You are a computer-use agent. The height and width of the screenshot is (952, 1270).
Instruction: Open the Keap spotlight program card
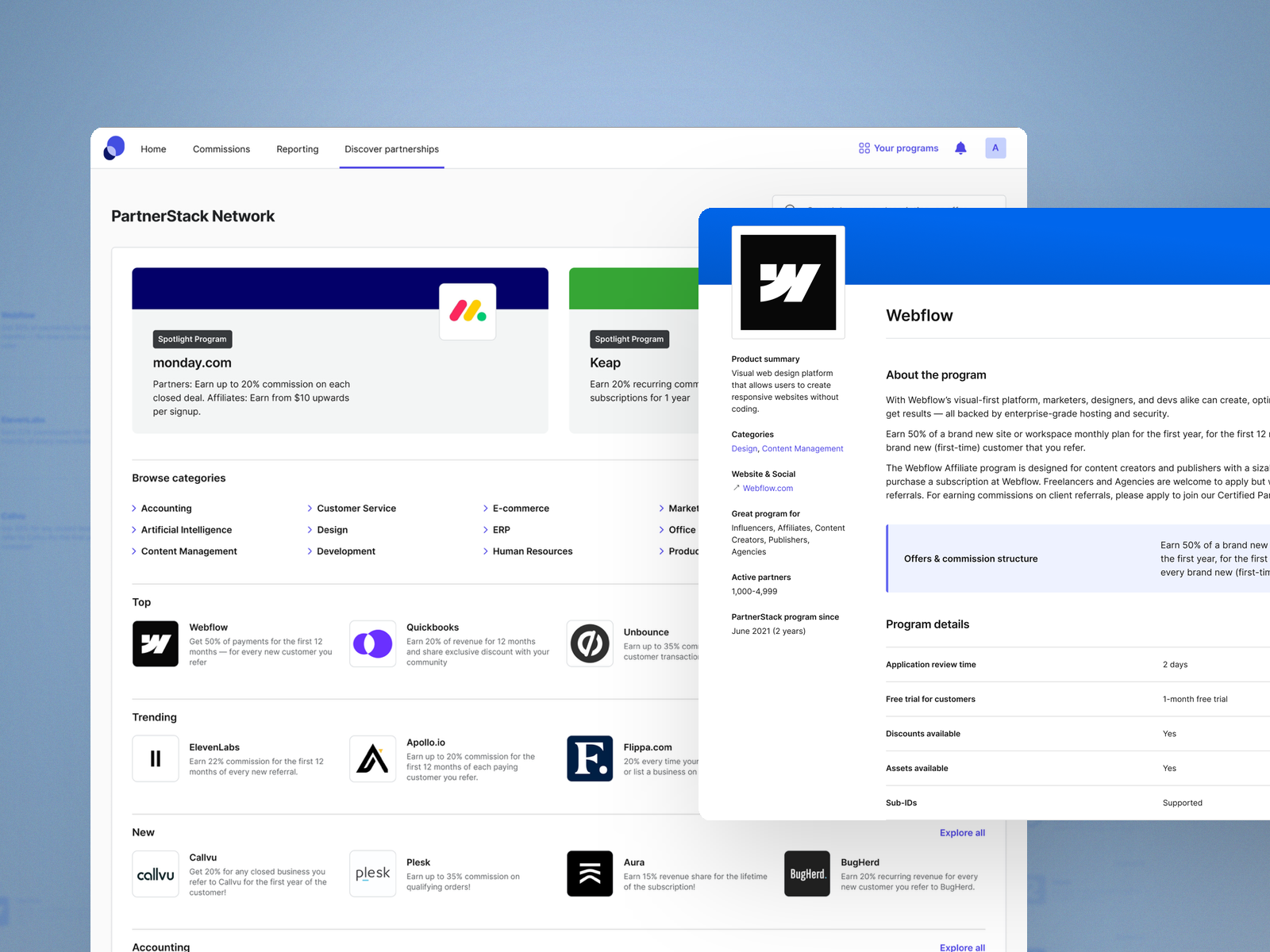tap(633, 351)
